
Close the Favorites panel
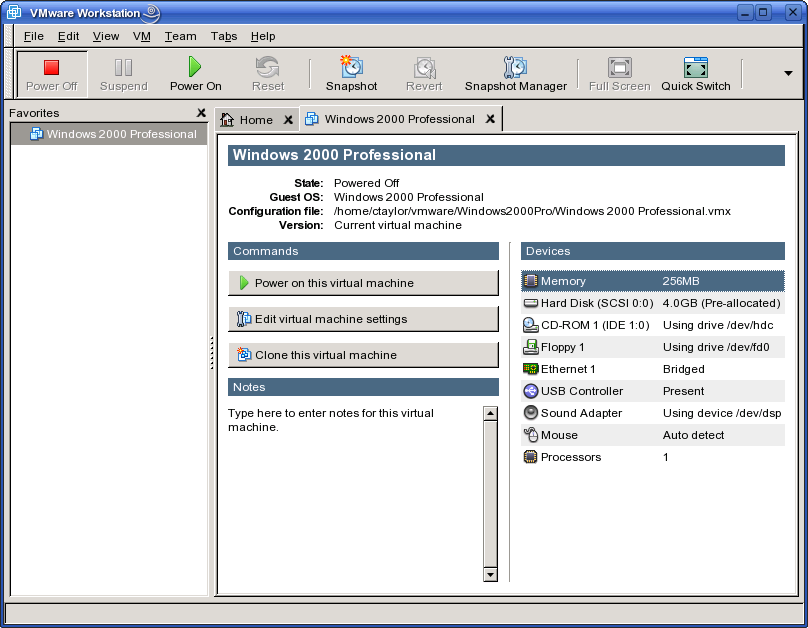[x=201, y=113]
